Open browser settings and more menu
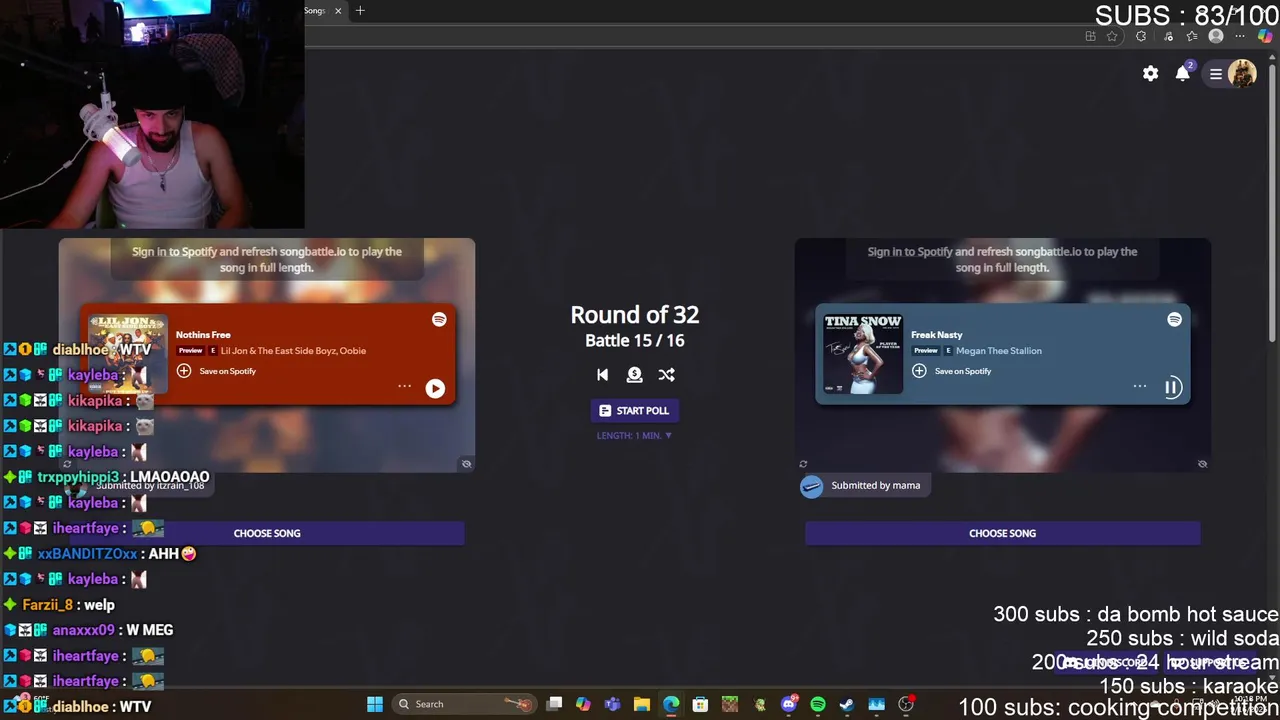 pyautogui.click(x=1240, y=37)
